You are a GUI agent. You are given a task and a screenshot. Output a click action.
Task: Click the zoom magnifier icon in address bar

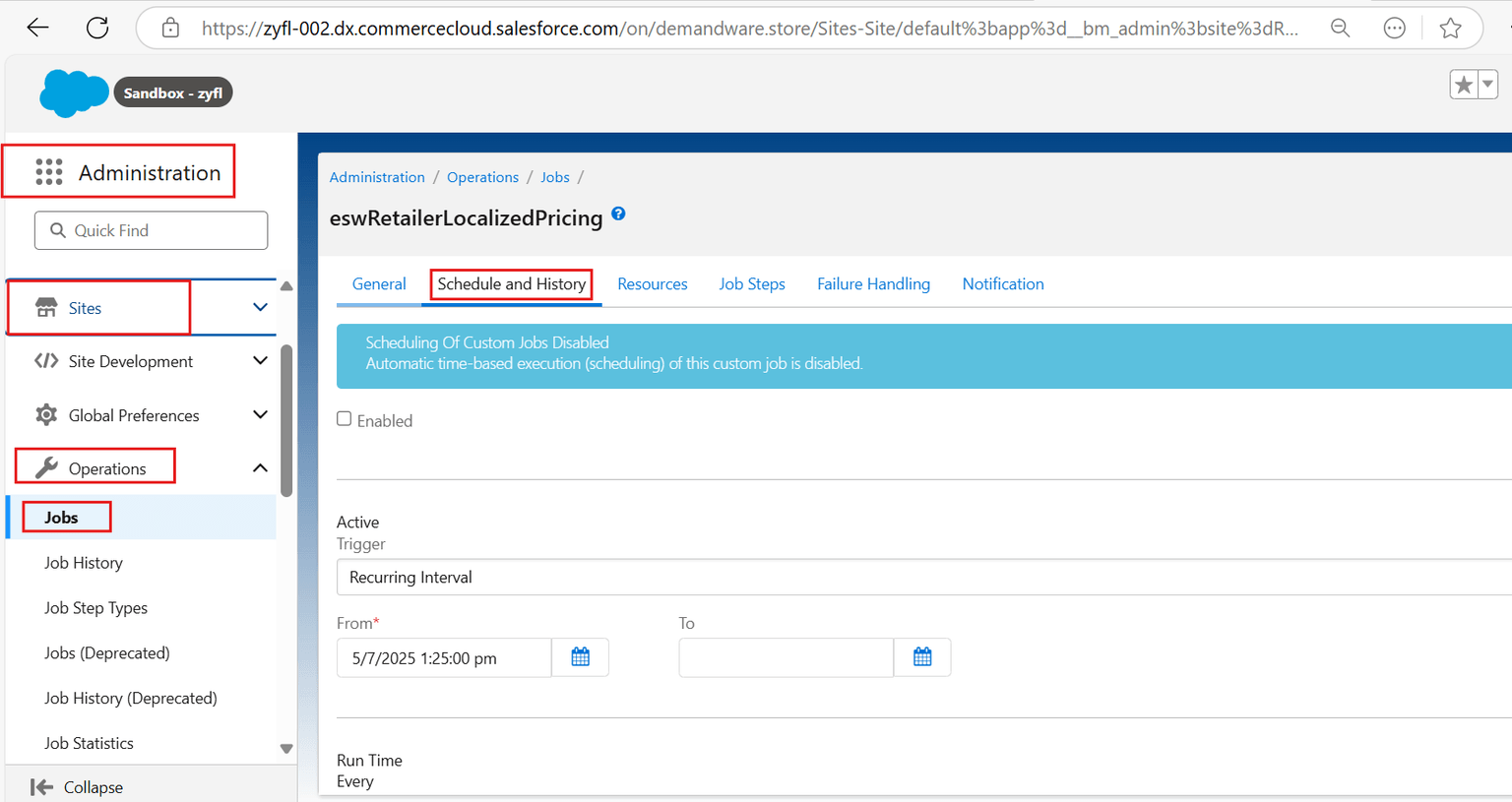(1340, 28)
